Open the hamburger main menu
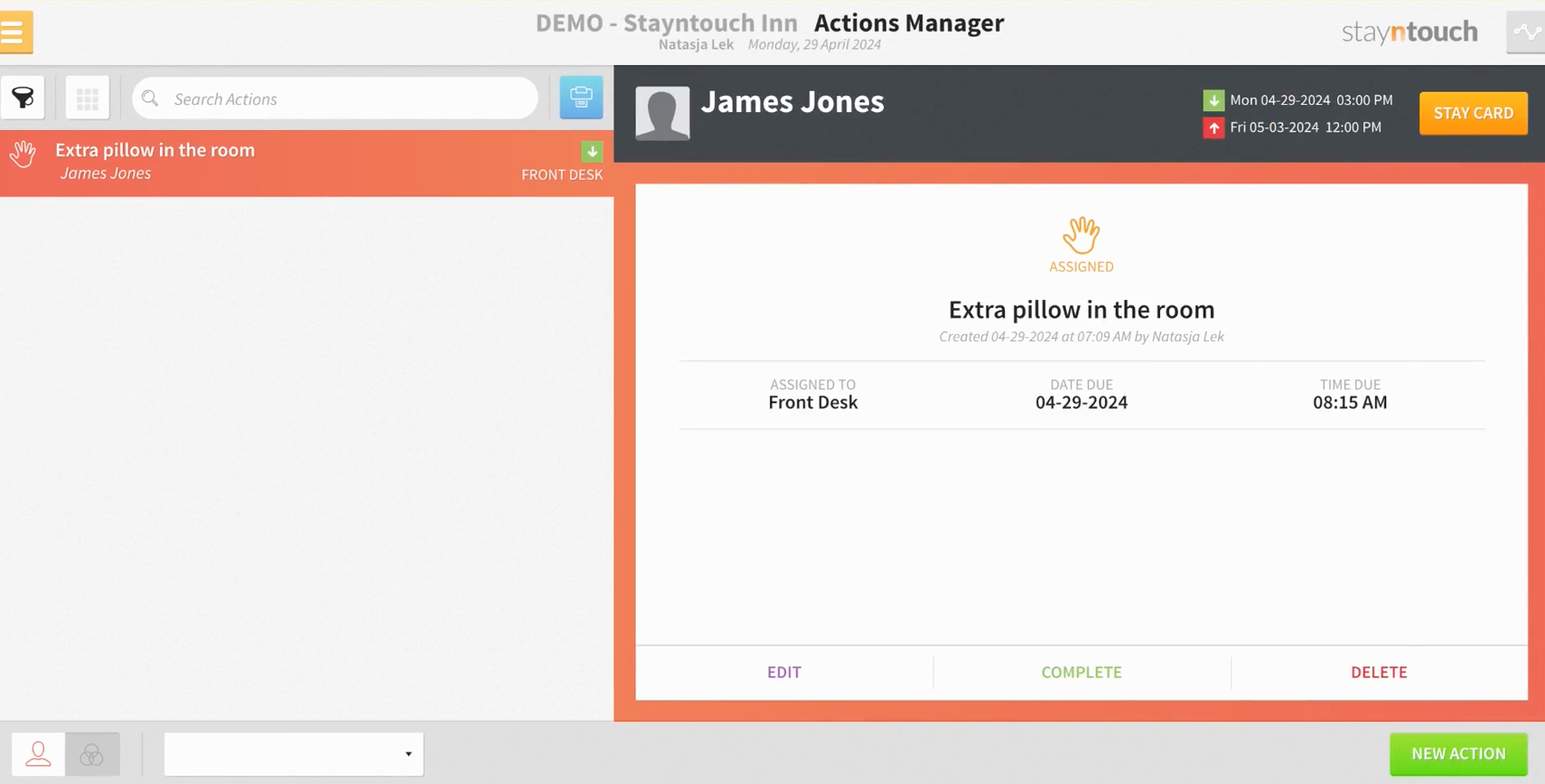The height and width of the screenshot is (784, 1545). [15, 33]
